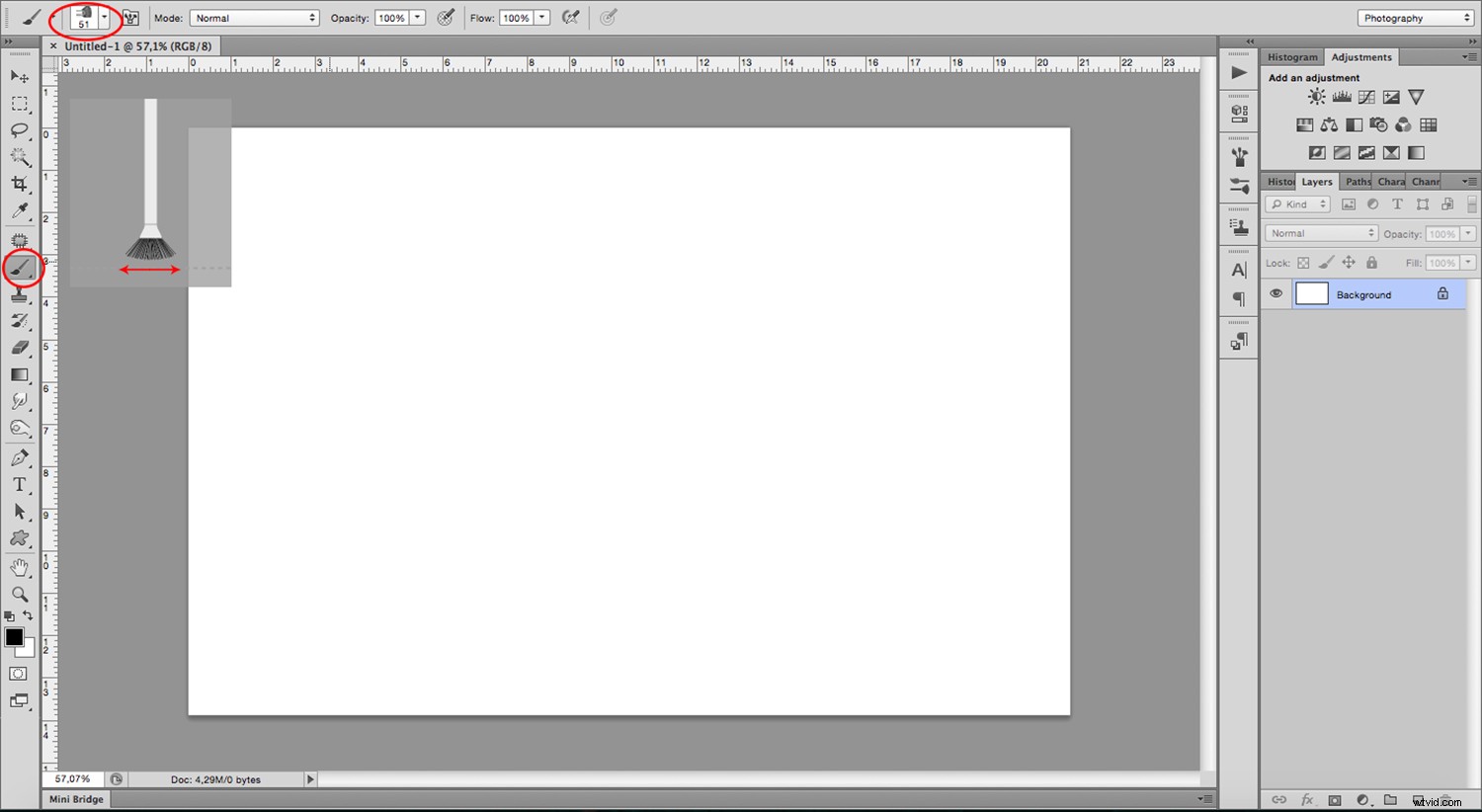This screenshot has width=1482, height=812.
Task: Toggle the Brush panel button
Action: point(130,18)
